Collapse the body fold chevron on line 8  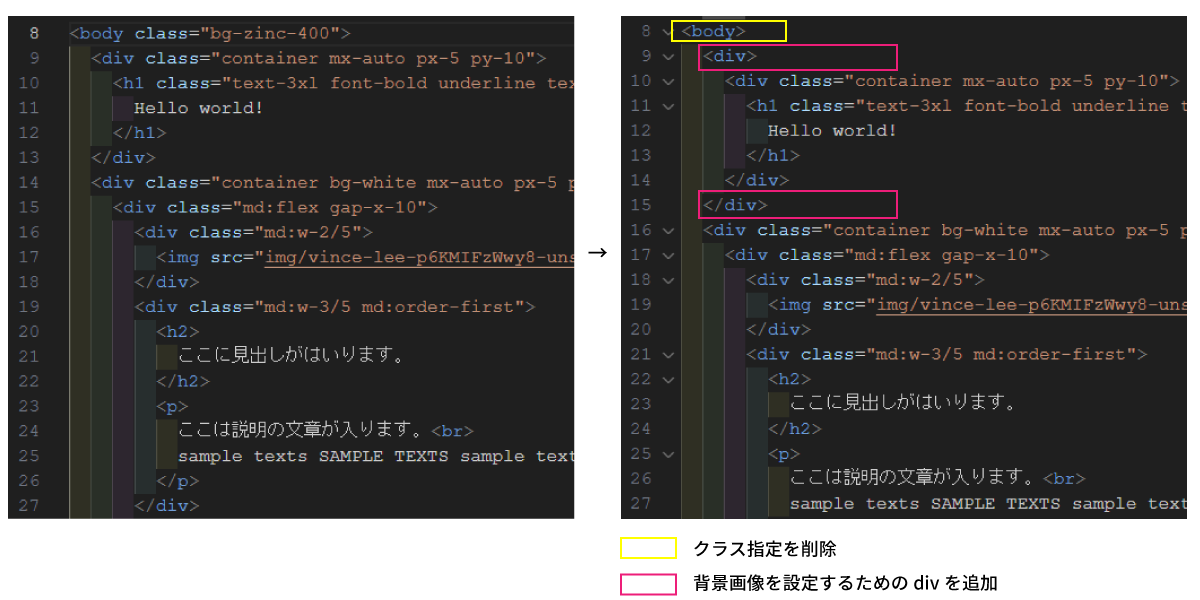[x=668, y=32]
